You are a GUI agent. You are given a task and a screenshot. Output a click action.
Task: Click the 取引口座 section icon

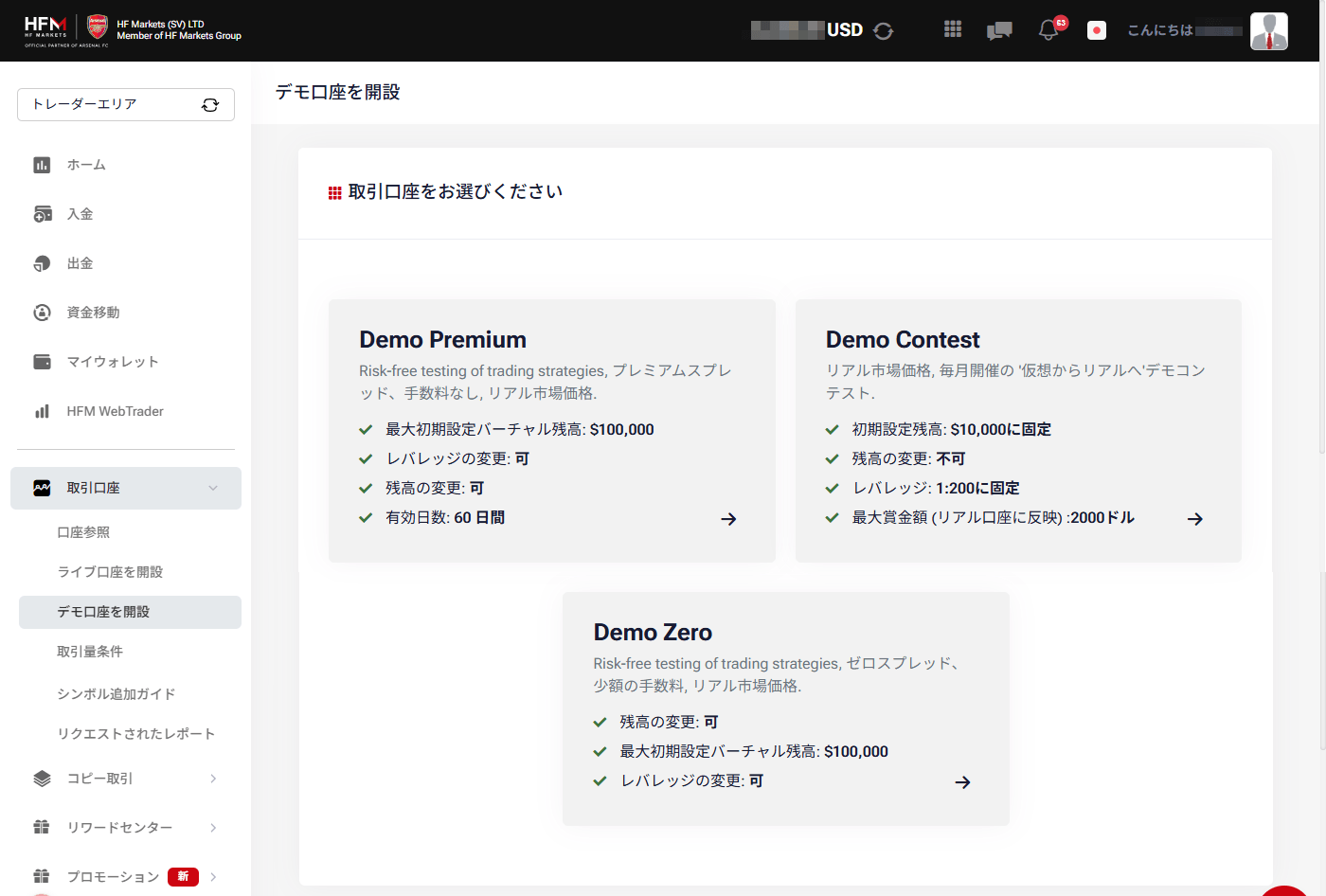pos(42,488)
